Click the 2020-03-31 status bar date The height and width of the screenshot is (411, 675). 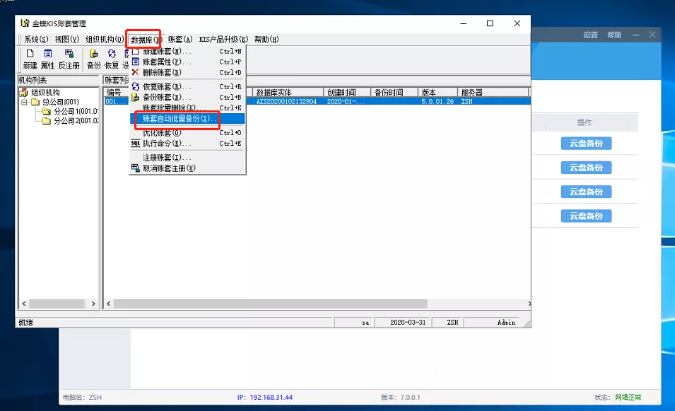click(408, 322)
